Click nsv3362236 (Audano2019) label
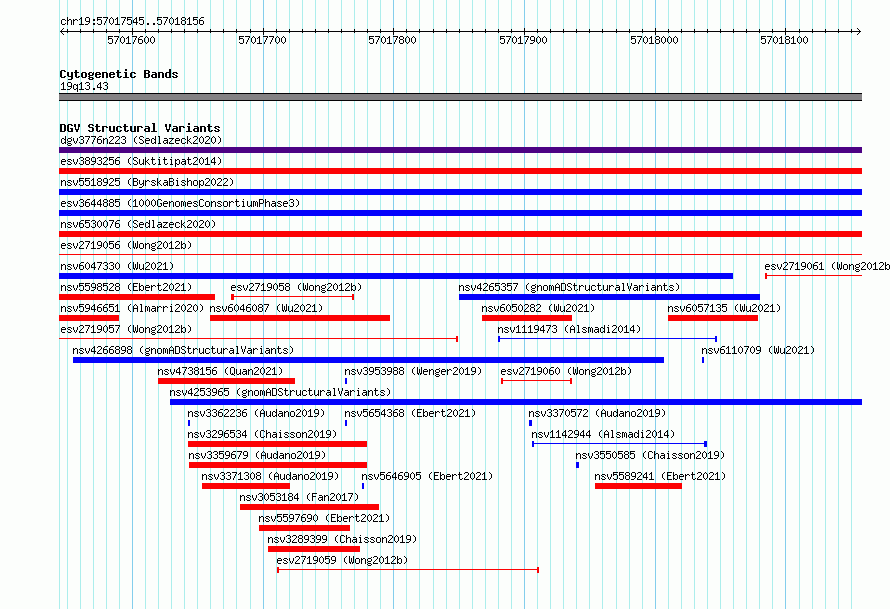The image size is (890, 609). 256,413
